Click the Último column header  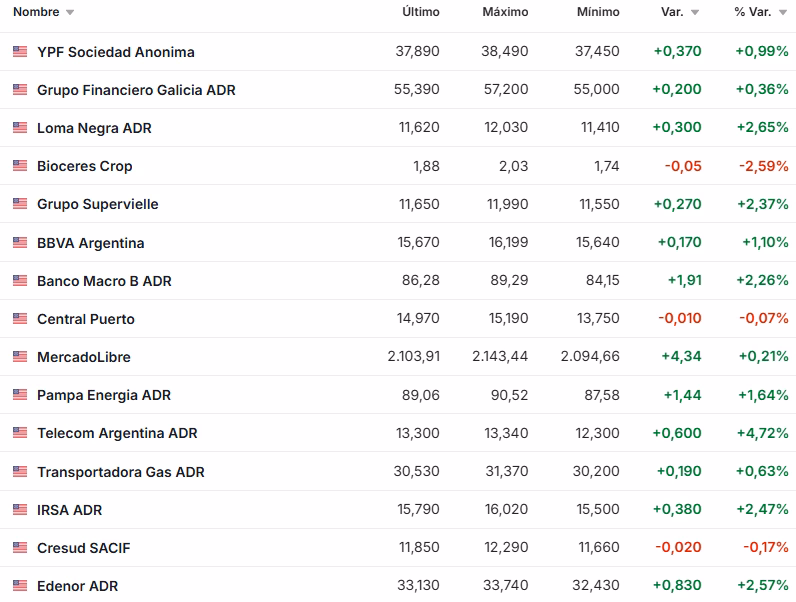pos(420,12)
